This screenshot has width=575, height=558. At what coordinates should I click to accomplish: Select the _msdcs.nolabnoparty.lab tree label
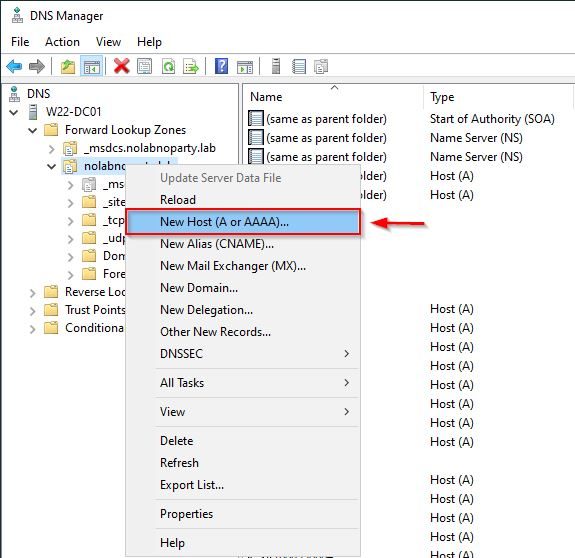click(x=150, y=148)
